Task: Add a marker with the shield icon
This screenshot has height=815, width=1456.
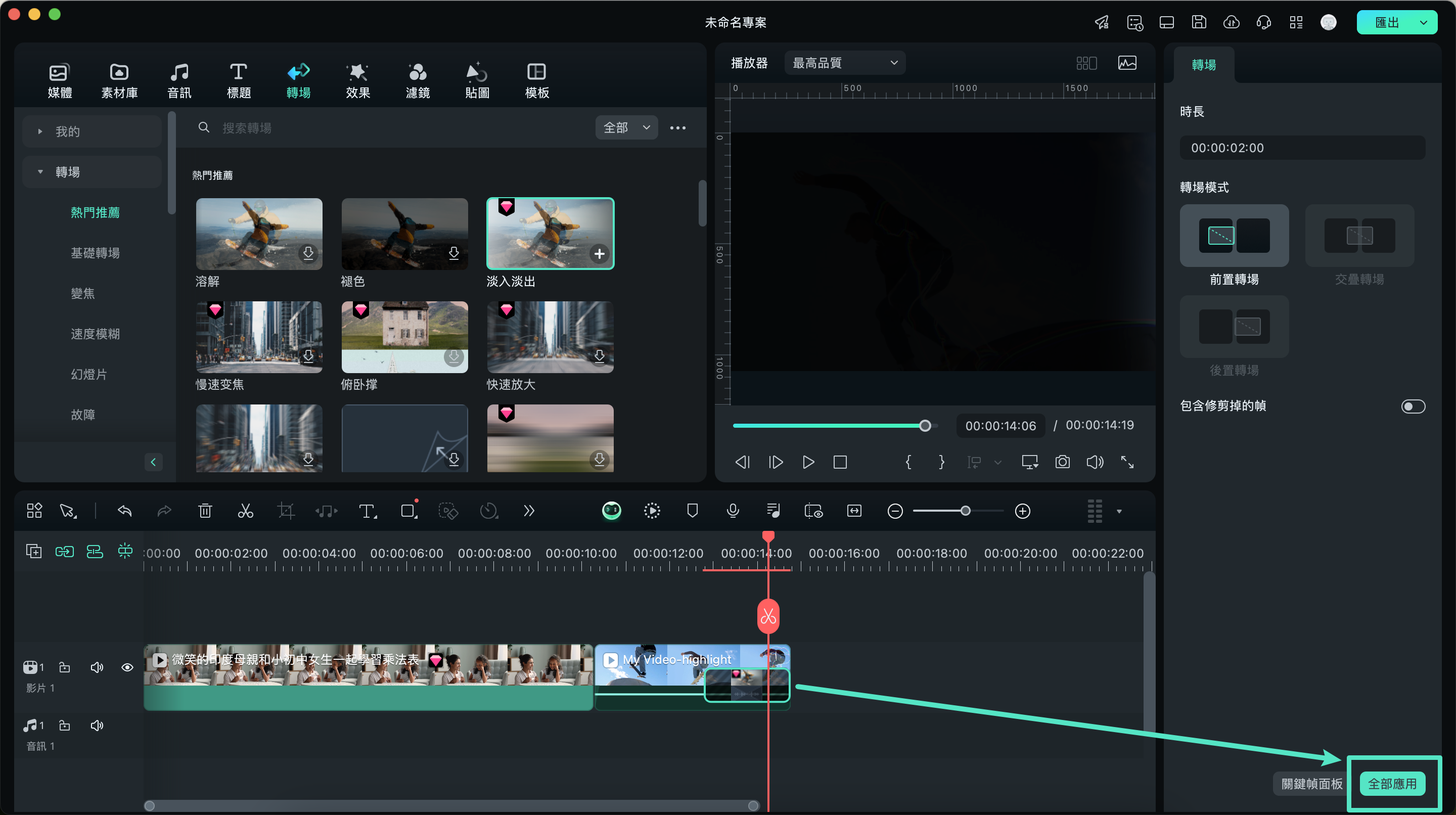Action: coord(693,511)
